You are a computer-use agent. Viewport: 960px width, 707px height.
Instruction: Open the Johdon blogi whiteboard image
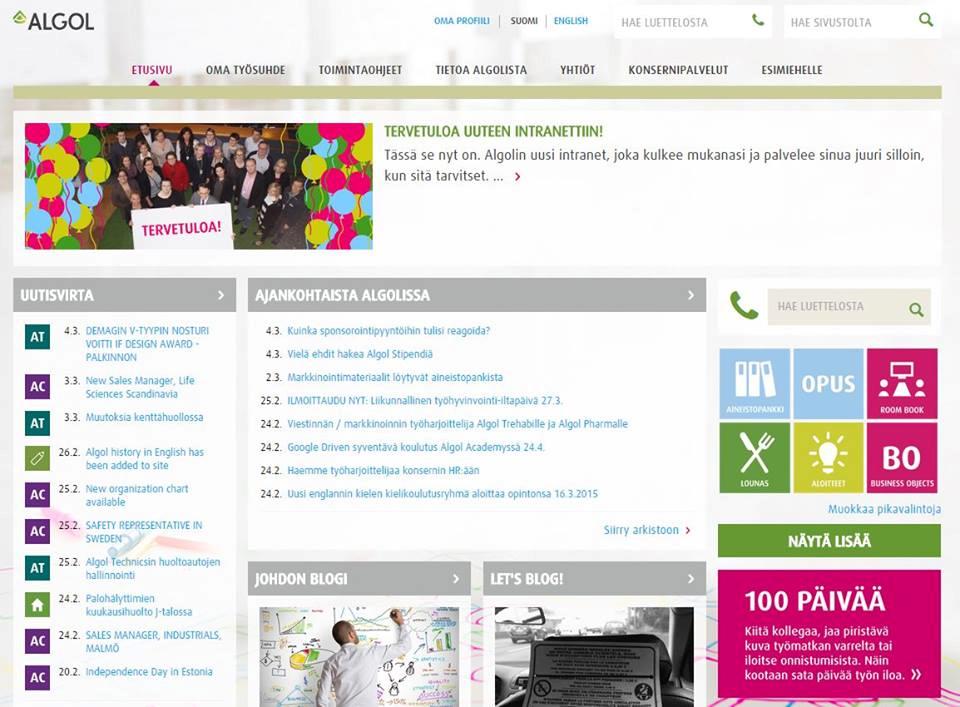coord(359,657)
